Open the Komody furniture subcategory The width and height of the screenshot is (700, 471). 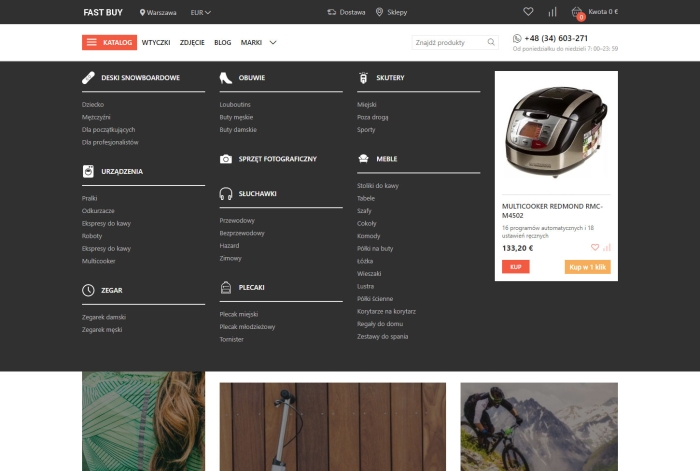369,236
